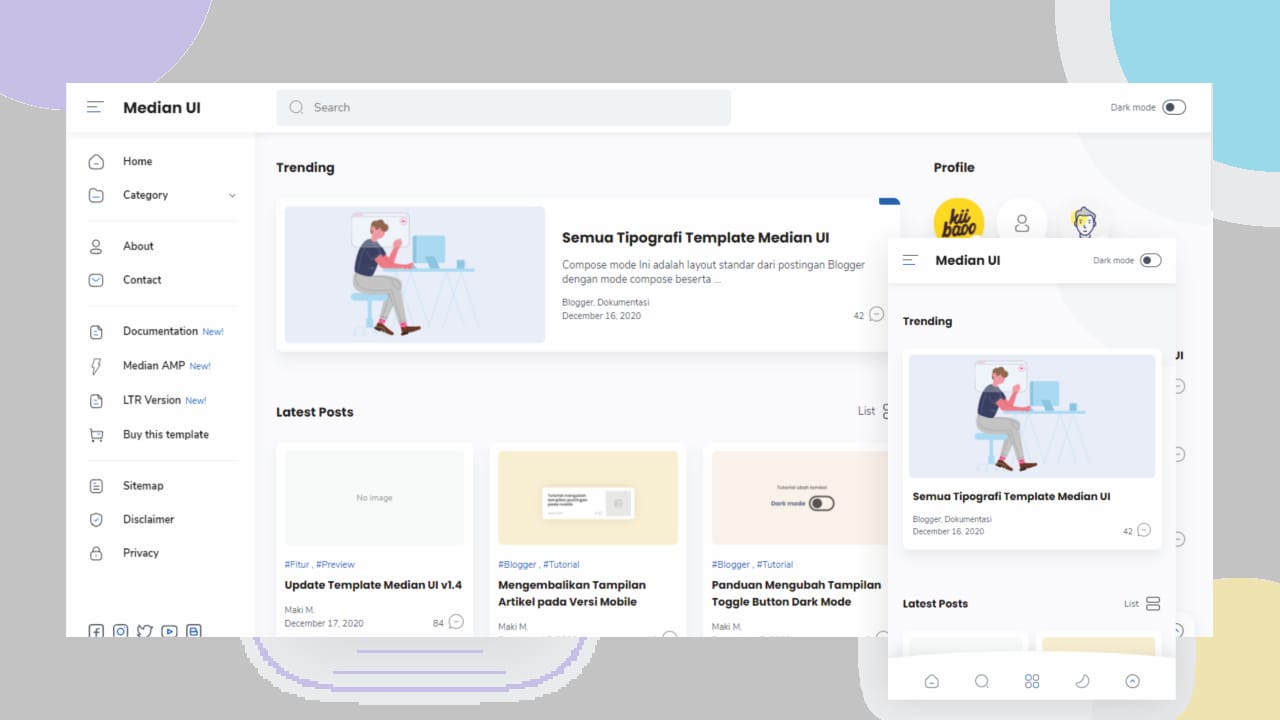Click the Median UI logo in the desktop header
Viewport: 1280px width, 720px height.
(x=162, y=108)
